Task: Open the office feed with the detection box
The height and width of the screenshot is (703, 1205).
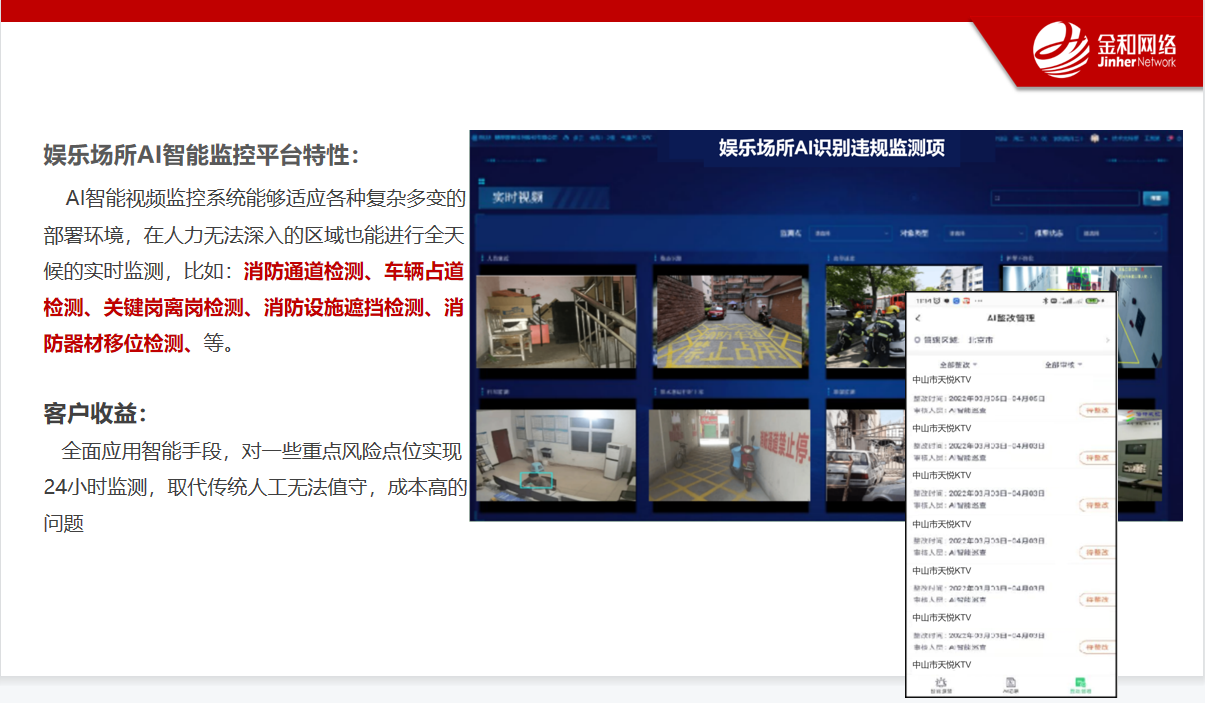Action: click(556, 456)
